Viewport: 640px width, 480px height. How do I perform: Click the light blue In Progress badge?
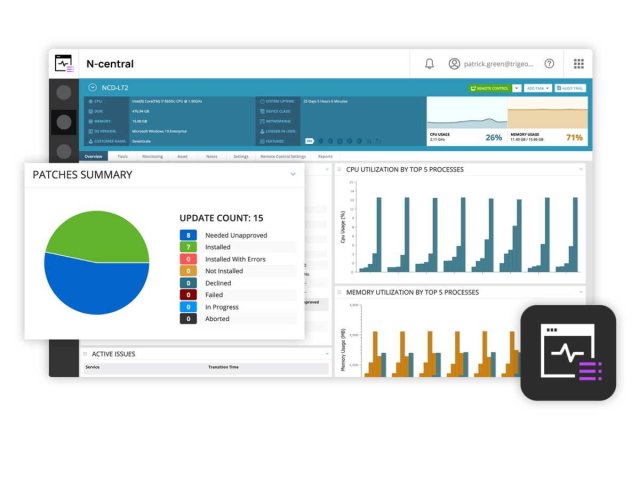tap(188, 307)
